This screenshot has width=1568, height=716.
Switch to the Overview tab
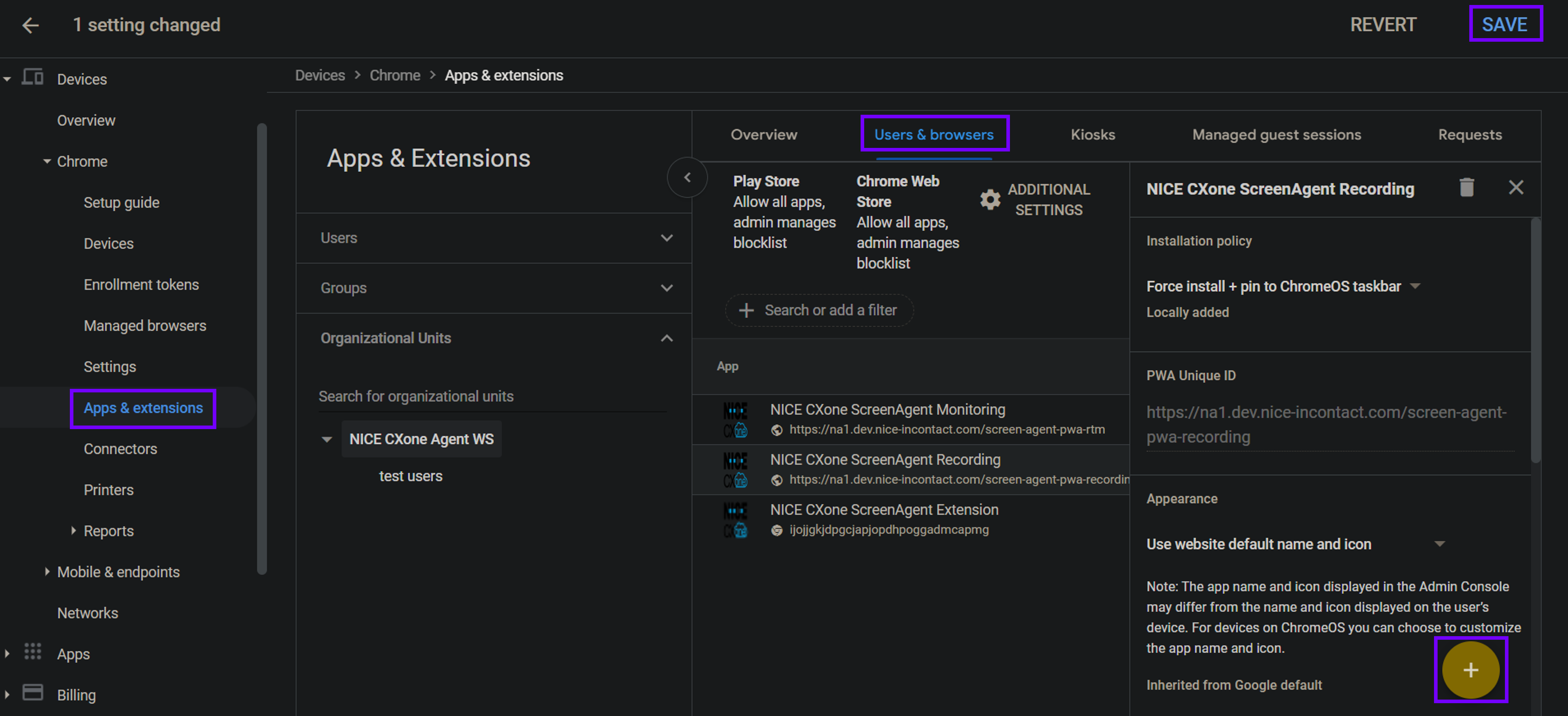click(x=763, y=135)
